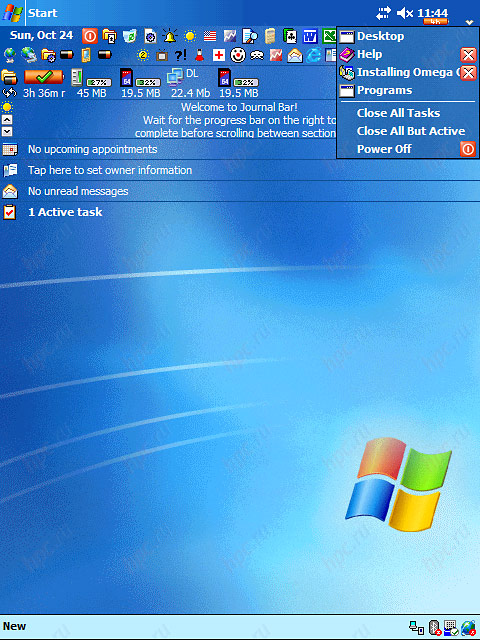Screen dimensions: 480x640
Task: Open the US flag regional icon
Action: click(210, 36)
